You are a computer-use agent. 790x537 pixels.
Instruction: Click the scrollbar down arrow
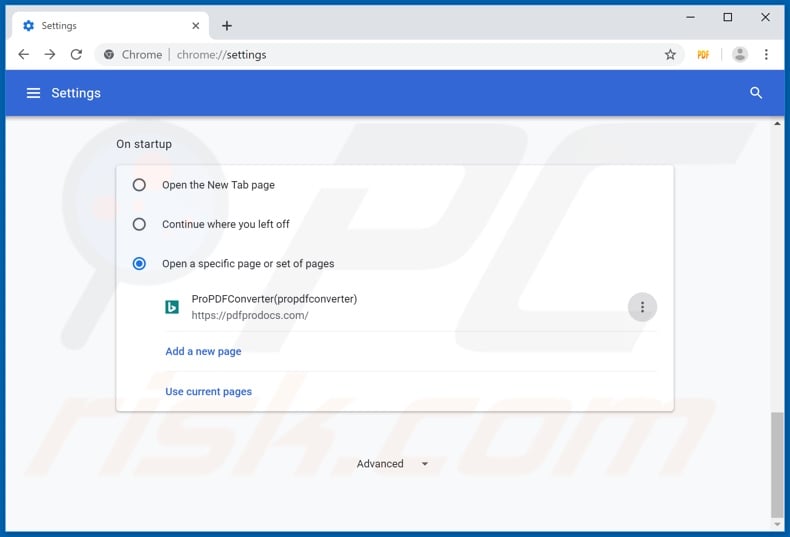click(777, 524)
